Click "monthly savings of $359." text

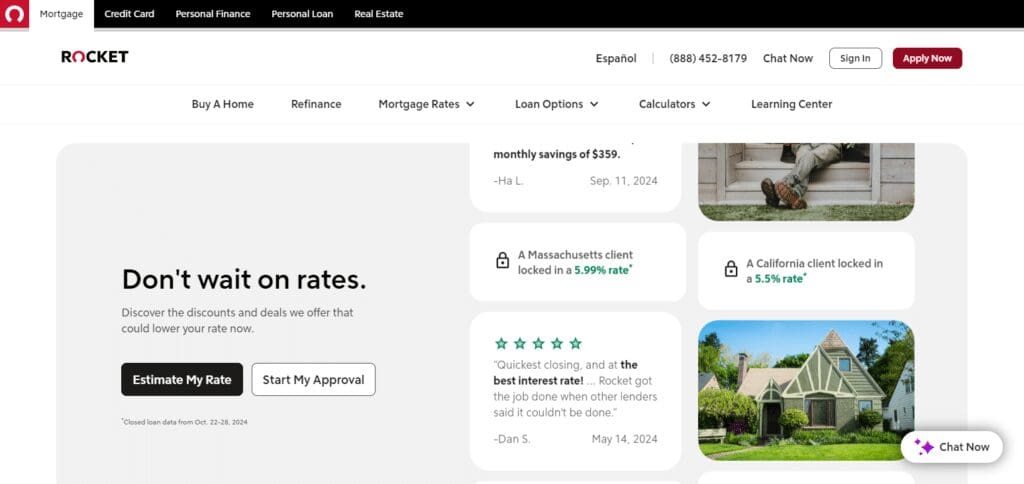(557, 155)
